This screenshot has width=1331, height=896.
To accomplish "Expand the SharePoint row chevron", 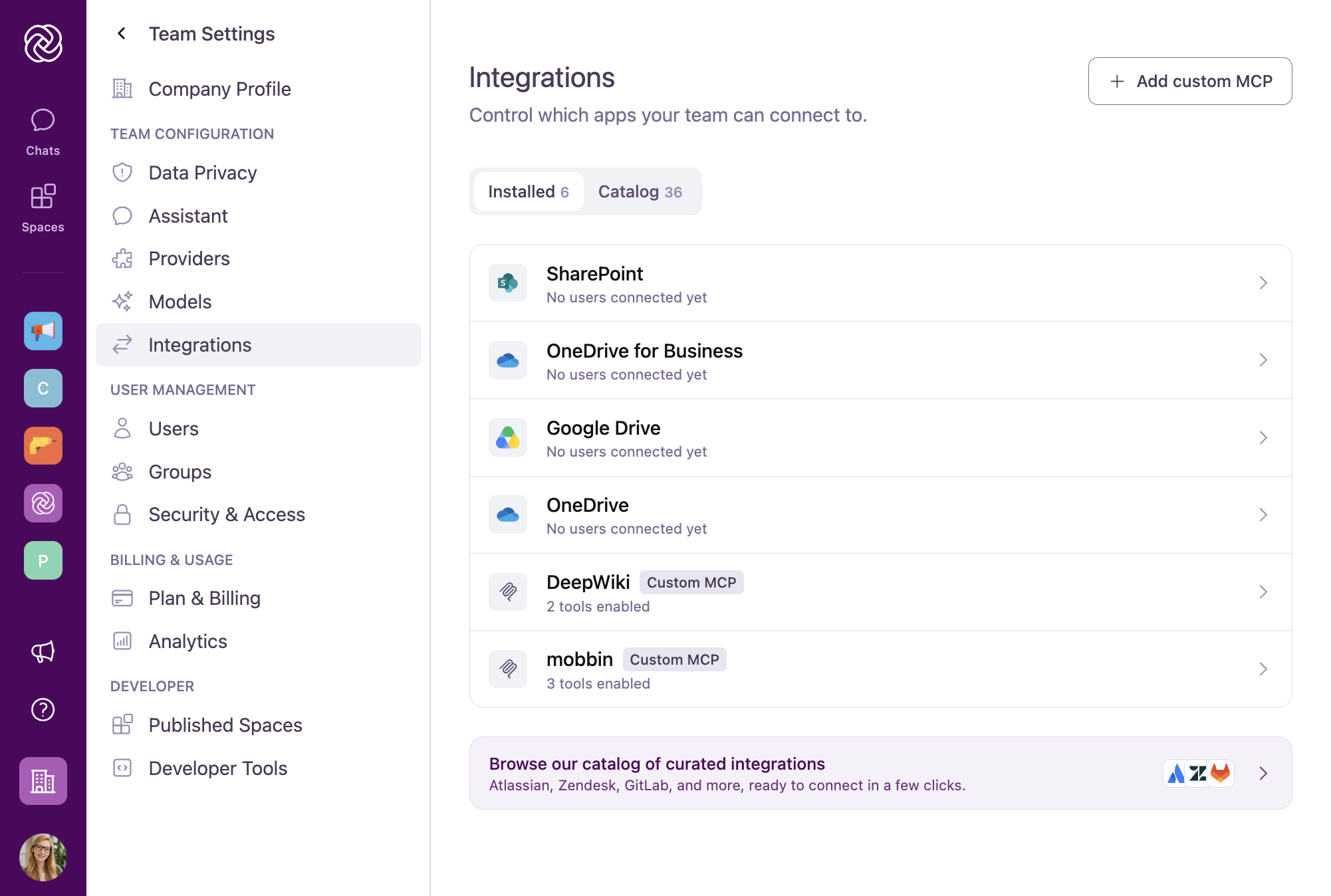I will (x=1263, y=283).
